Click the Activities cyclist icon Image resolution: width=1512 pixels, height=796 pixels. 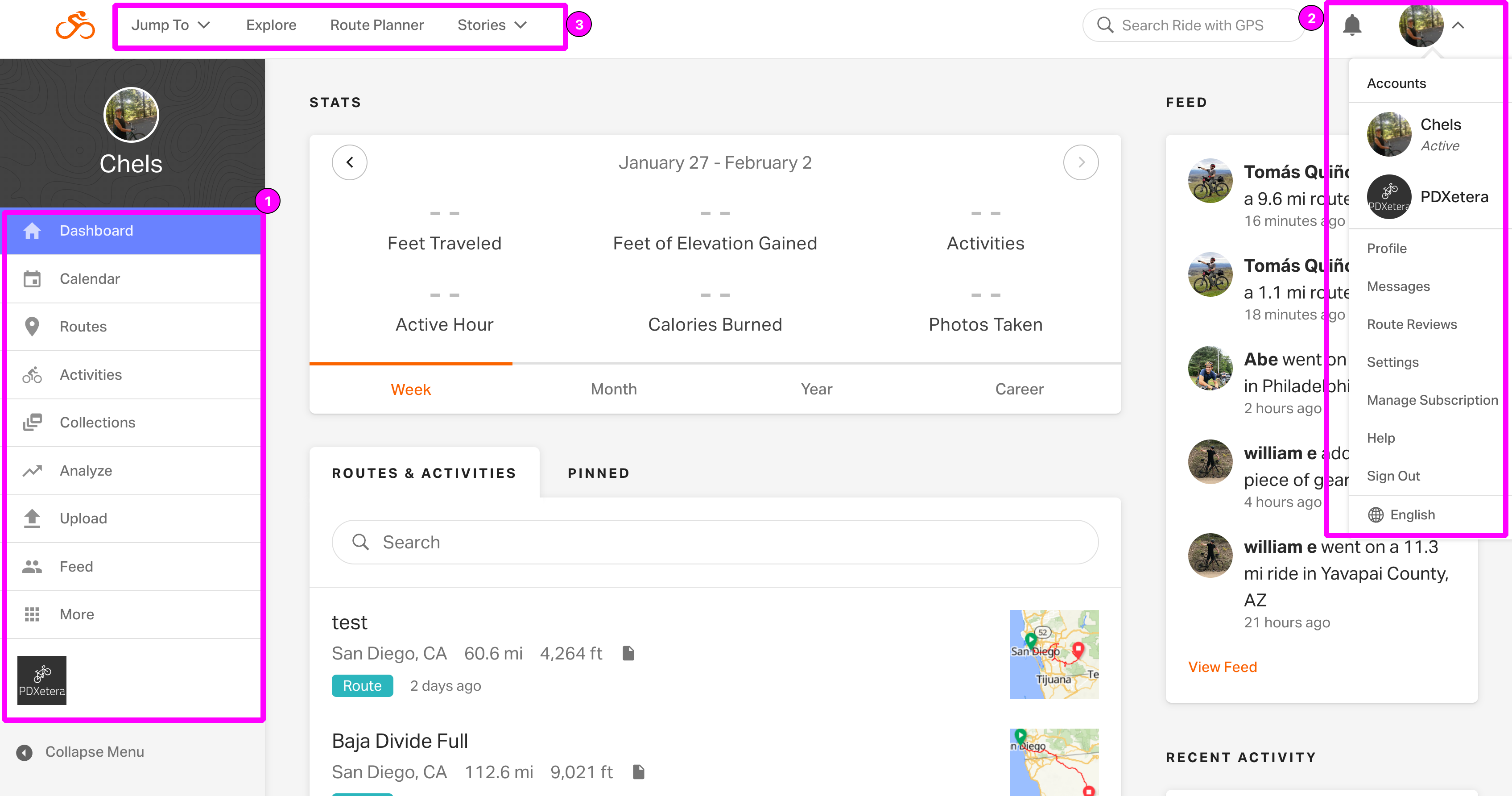click(x=32, y=374)
